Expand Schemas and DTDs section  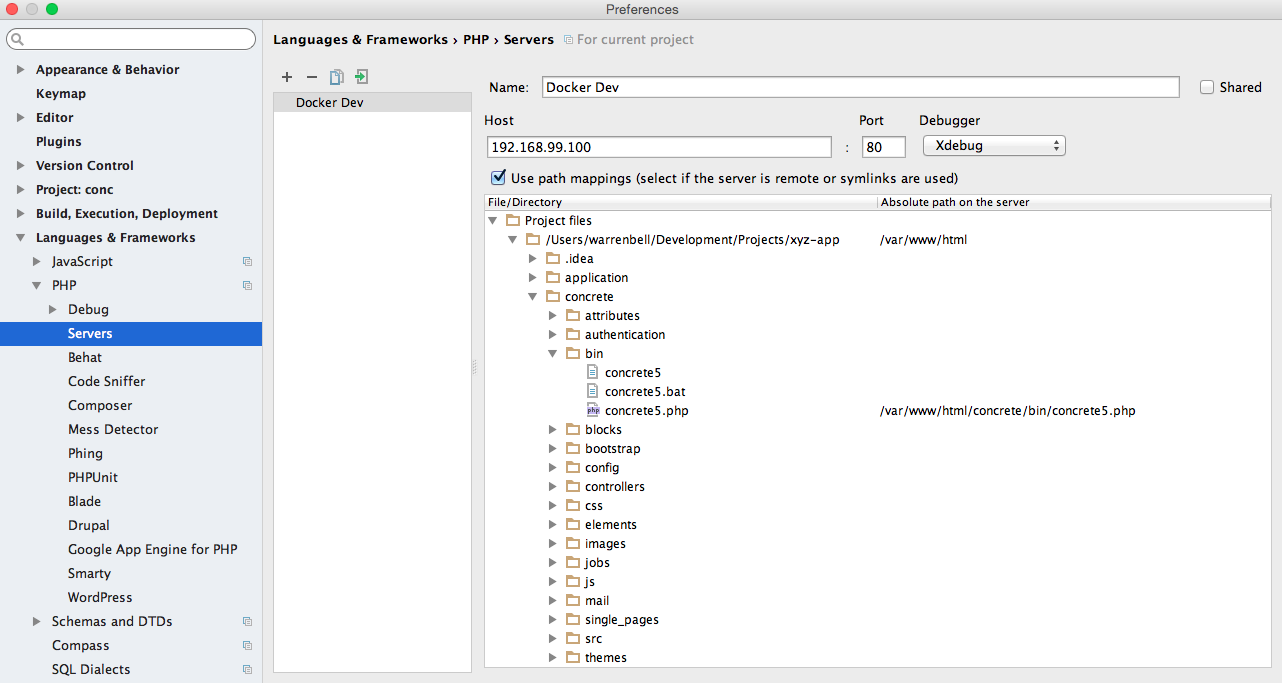[x=37, y=622]
